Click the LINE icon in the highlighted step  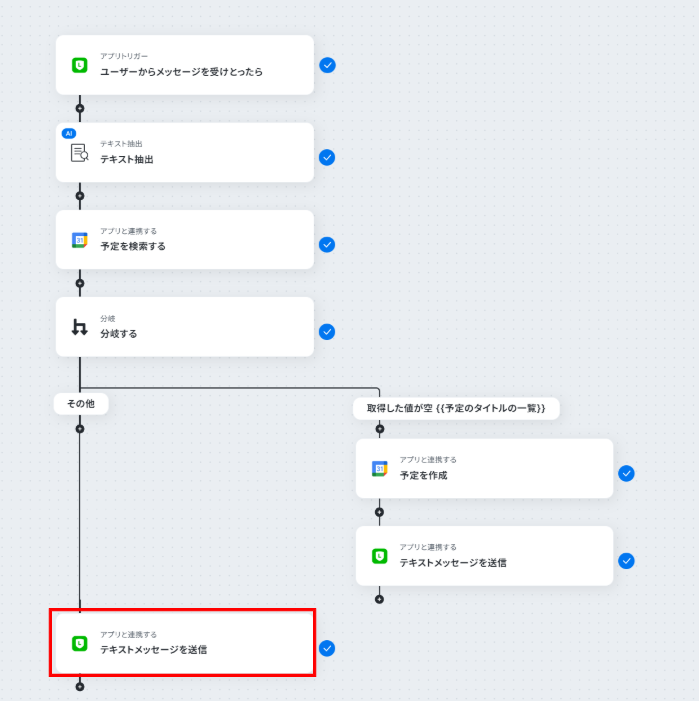point(80,643)
